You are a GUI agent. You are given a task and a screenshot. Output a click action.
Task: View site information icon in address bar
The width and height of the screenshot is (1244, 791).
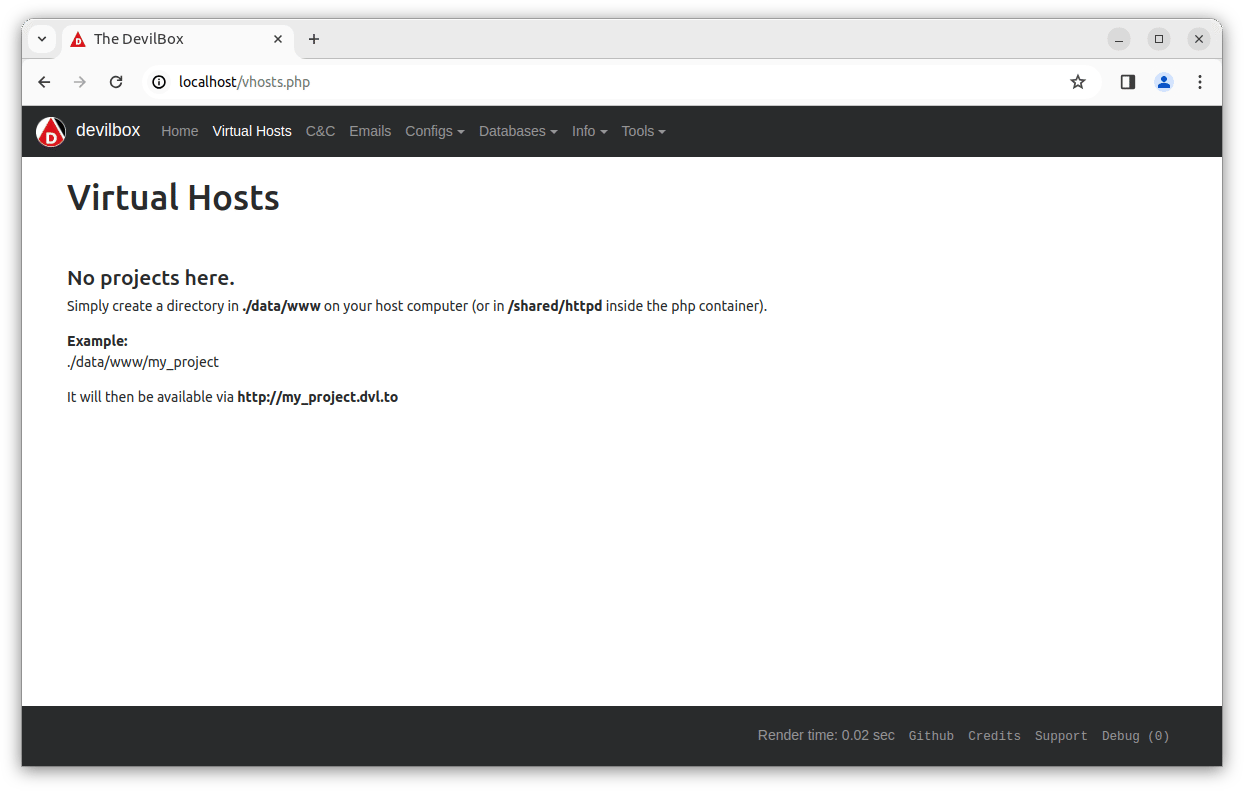point(159,82)
